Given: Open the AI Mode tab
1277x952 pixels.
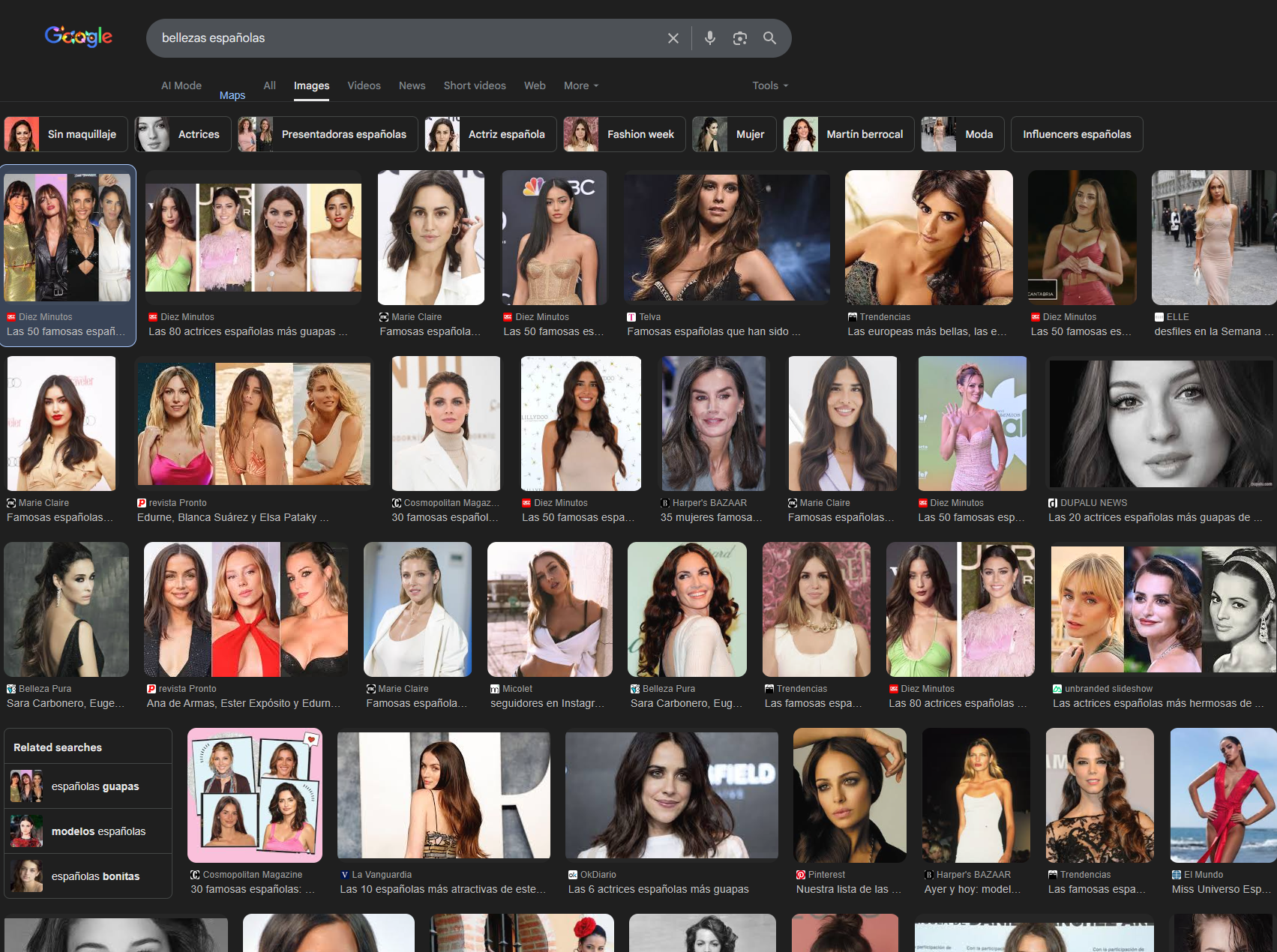Looking at the screenshot, I should click(181, 85).
